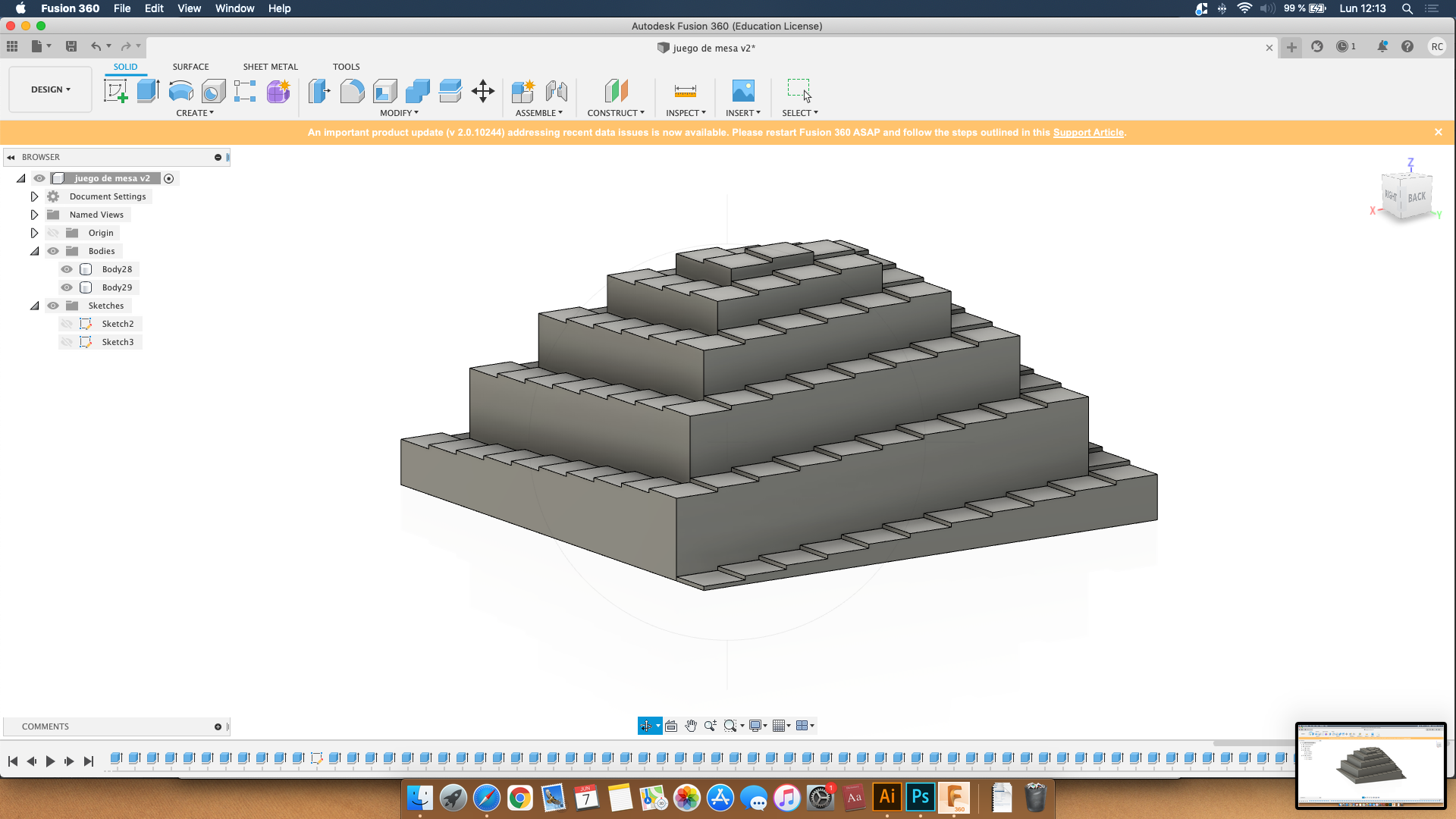Switch to the SURFACE tab
This screenshot has height=819, width=1456.
[190, 67]
